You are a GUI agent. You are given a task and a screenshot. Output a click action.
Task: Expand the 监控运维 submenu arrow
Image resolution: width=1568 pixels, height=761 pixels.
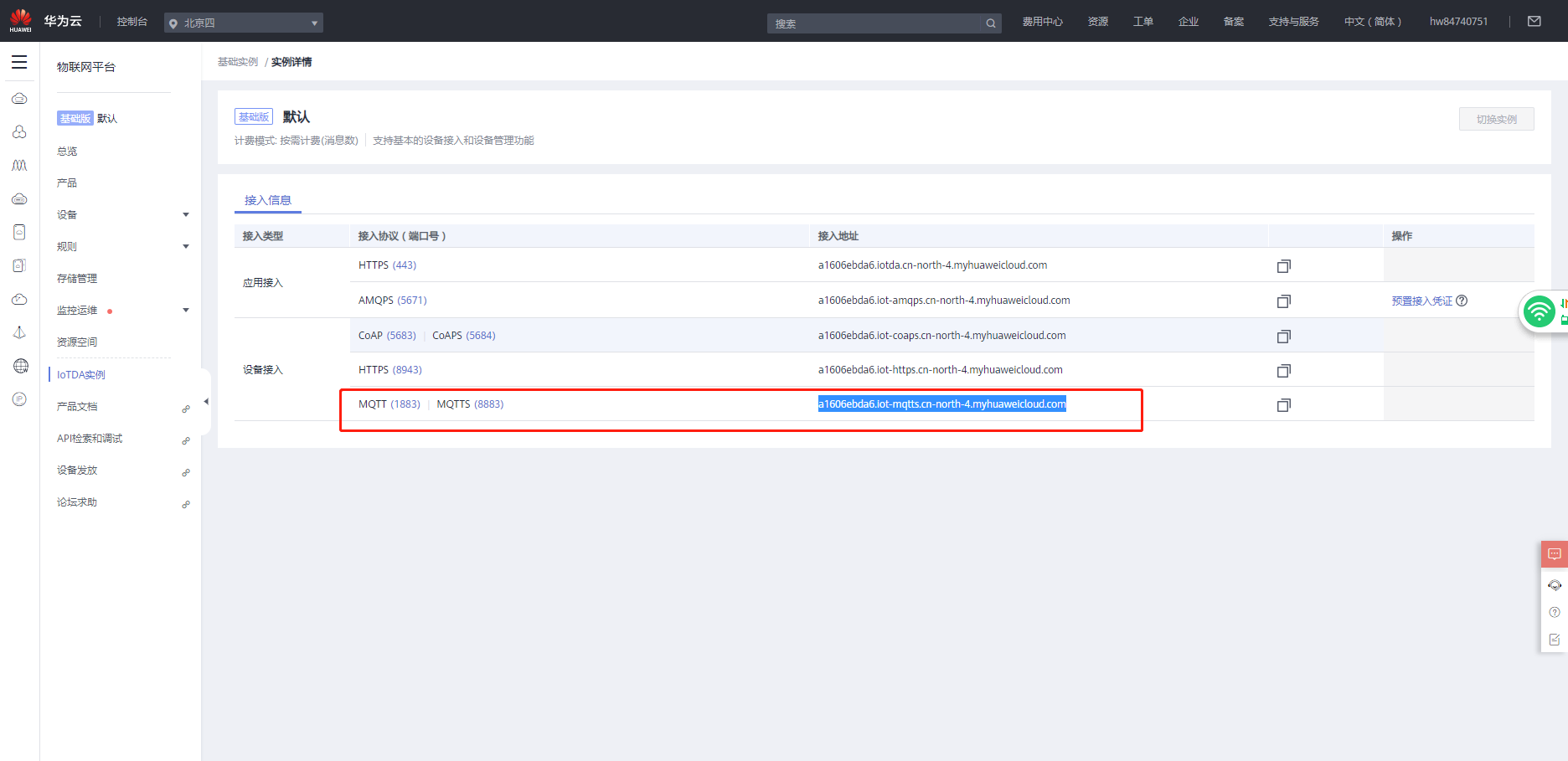186,311
